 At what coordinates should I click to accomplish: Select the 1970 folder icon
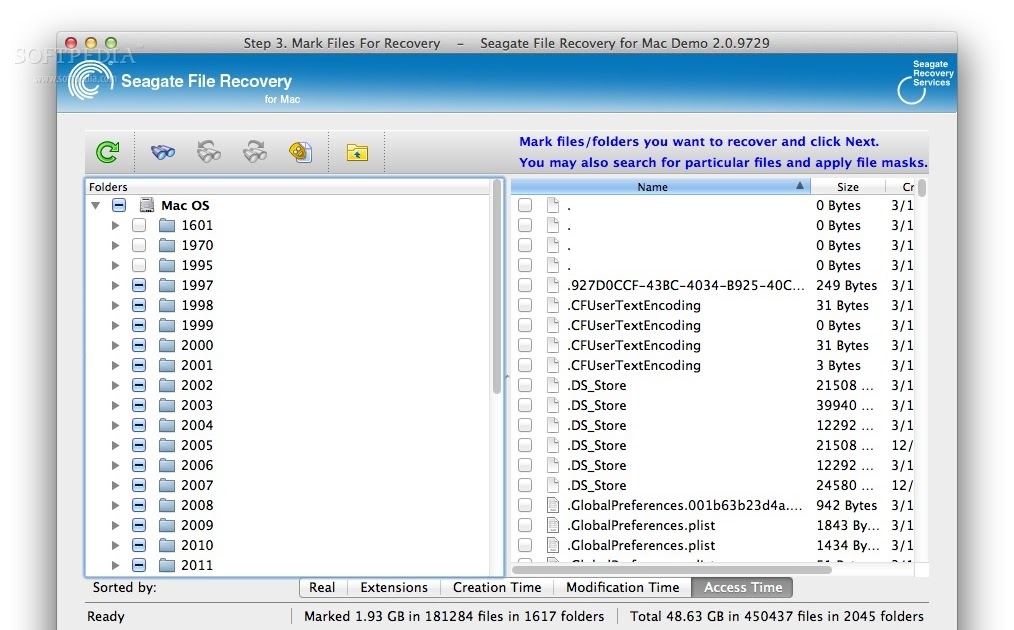click(x=167, y=245)
